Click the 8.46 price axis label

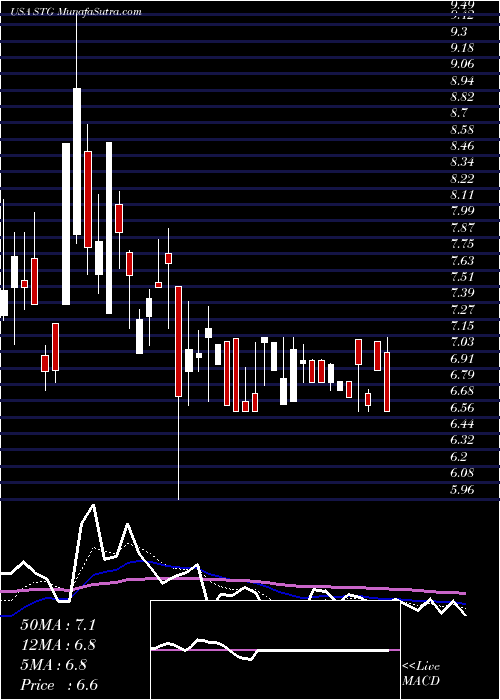462,146
